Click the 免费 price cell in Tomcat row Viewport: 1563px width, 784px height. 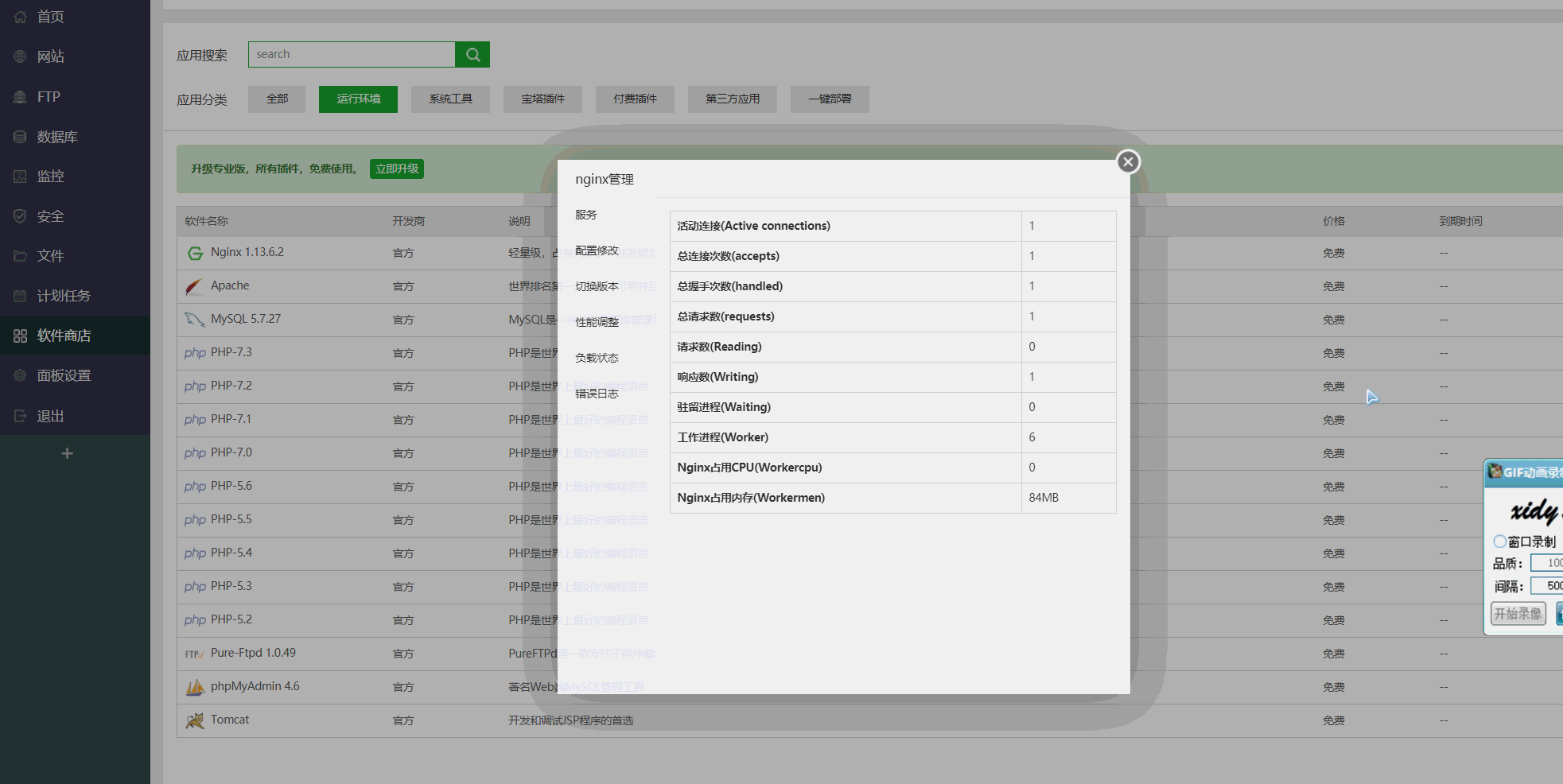1334,720
